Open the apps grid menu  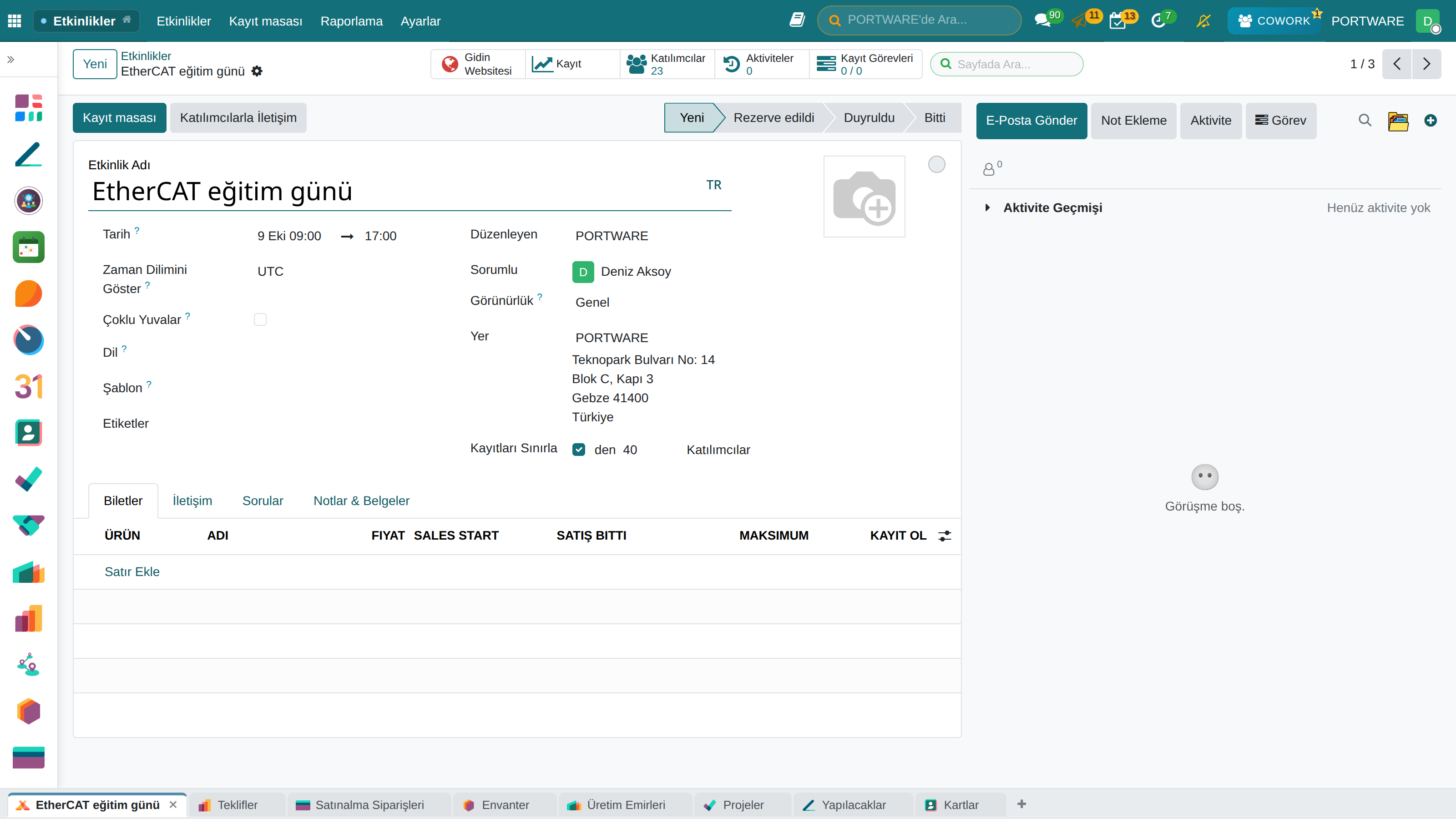coord(15,21)
